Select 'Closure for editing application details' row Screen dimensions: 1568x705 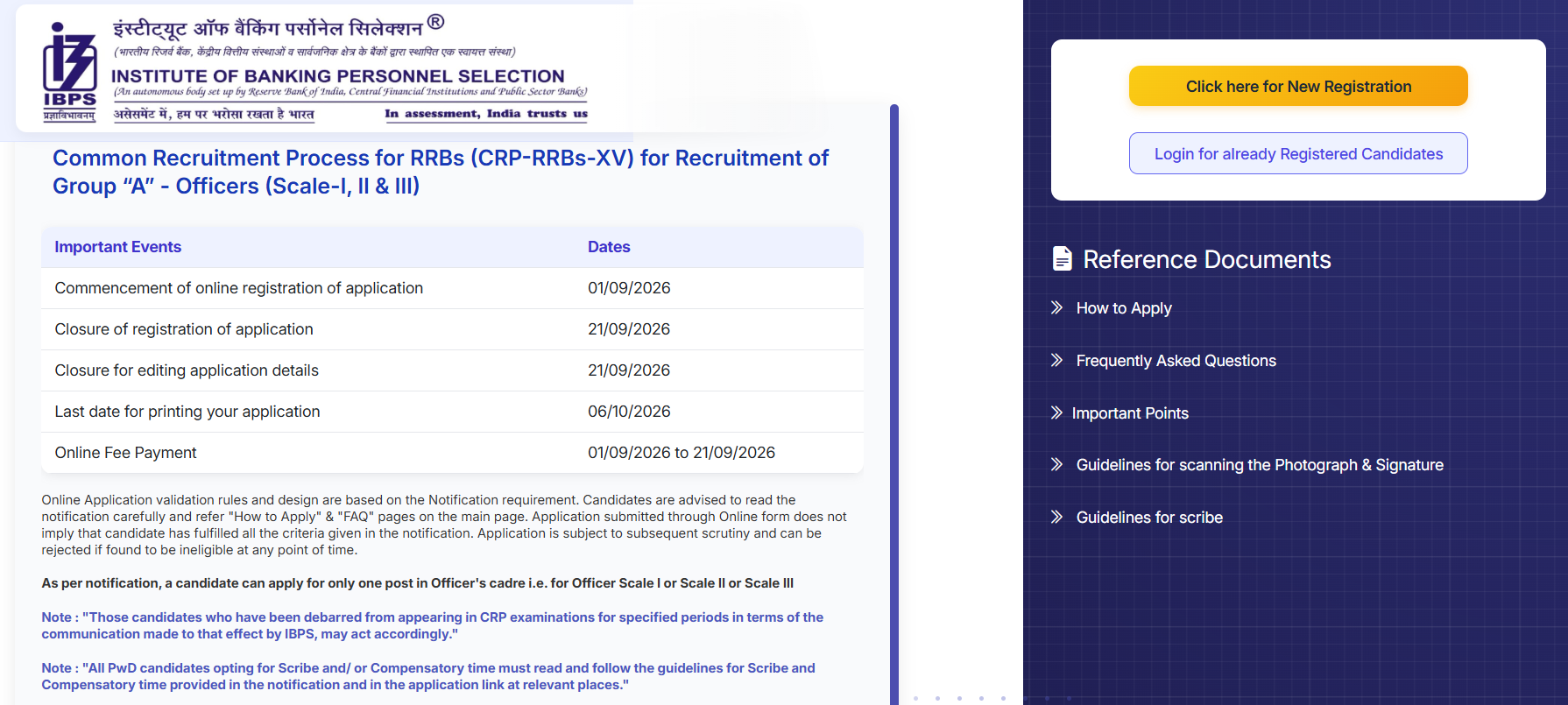(452, 370)
